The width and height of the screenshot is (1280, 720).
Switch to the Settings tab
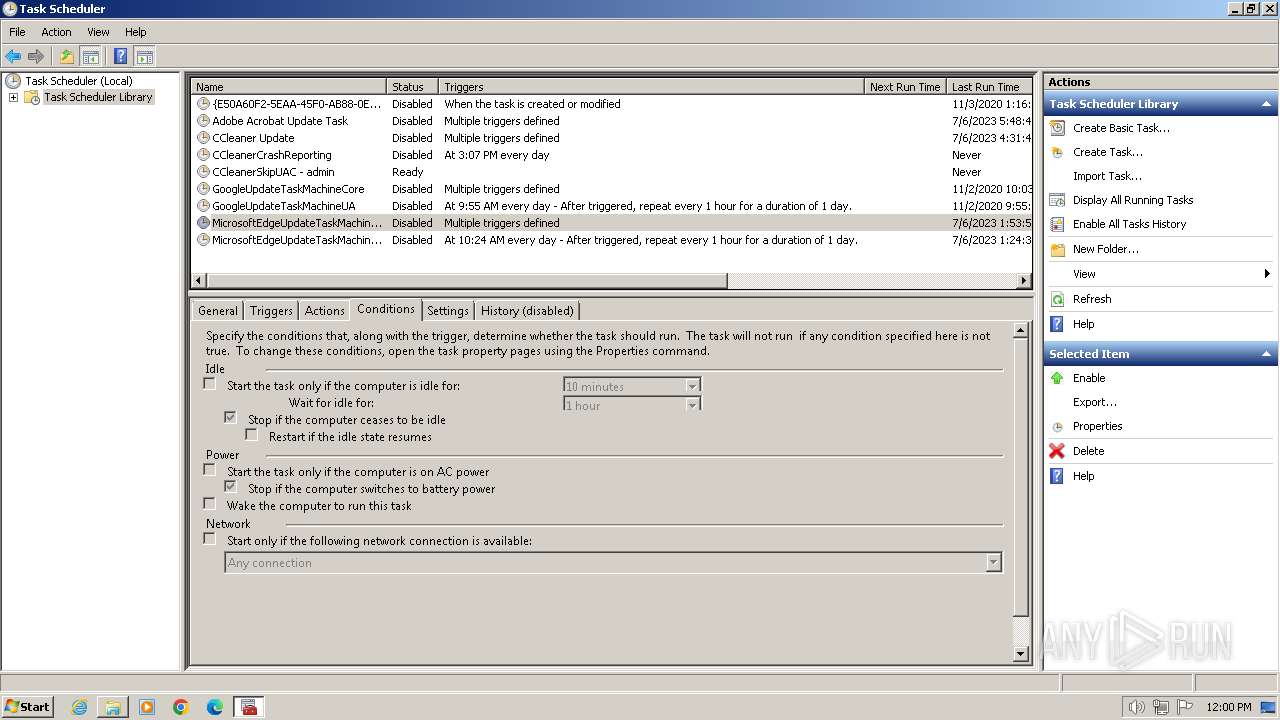(x=448, y=311)
